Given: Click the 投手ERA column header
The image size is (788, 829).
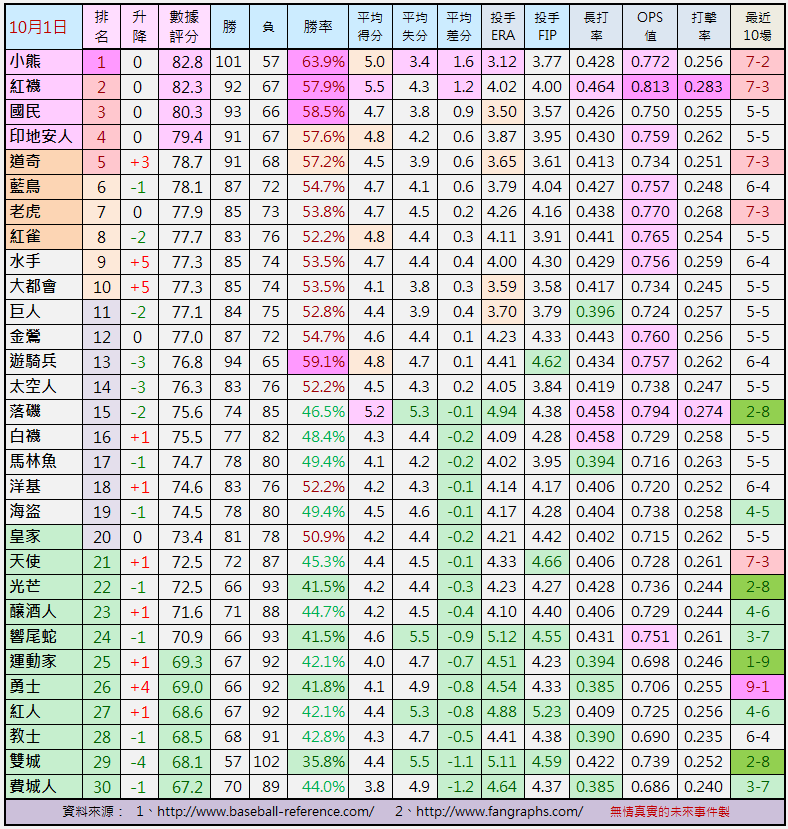Looking at the screenshot, I should click(503, 27).
